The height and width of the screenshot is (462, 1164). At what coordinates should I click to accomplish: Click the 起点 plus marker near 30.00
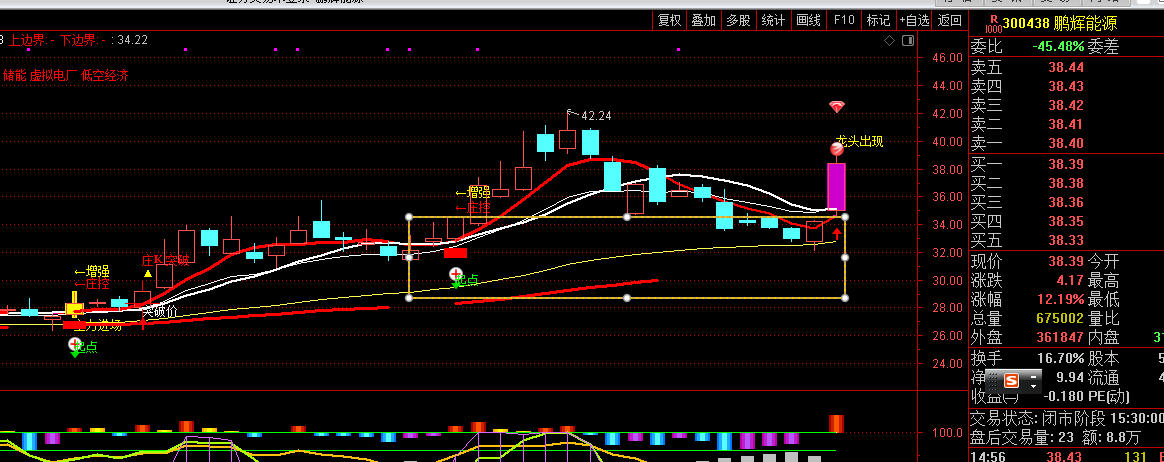pyautogui.click(x=456, y=274)
